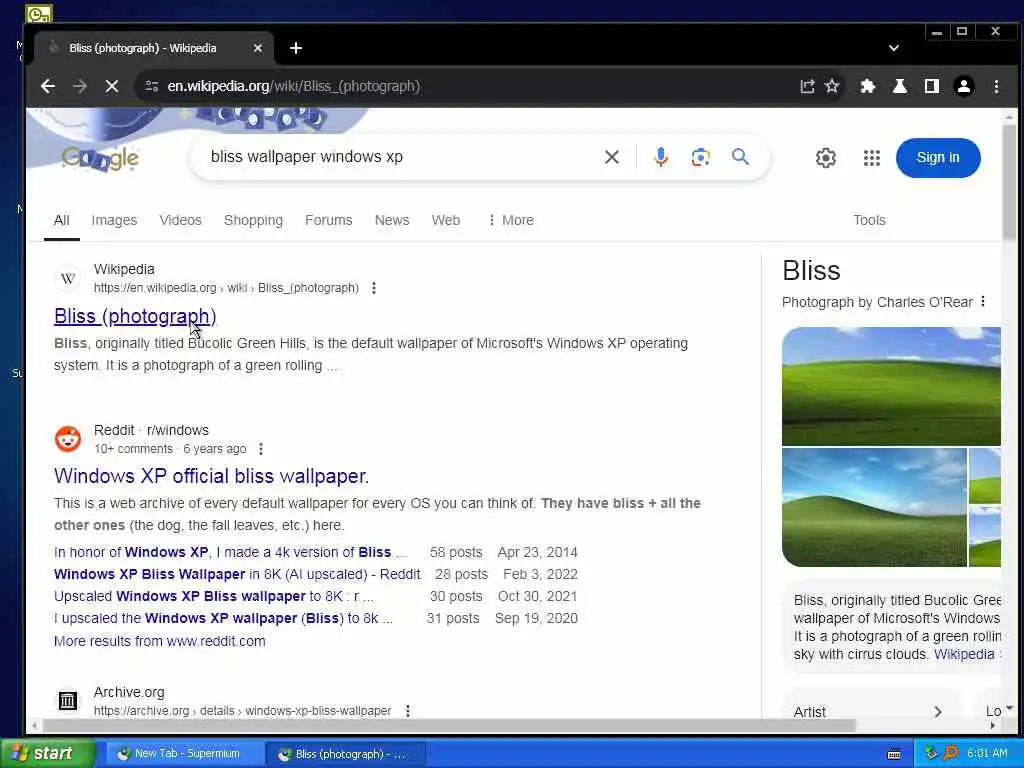The height and width of the screenshot is (768, 1024).
Task: Go back to the previous page
Action: pos(48,86)
